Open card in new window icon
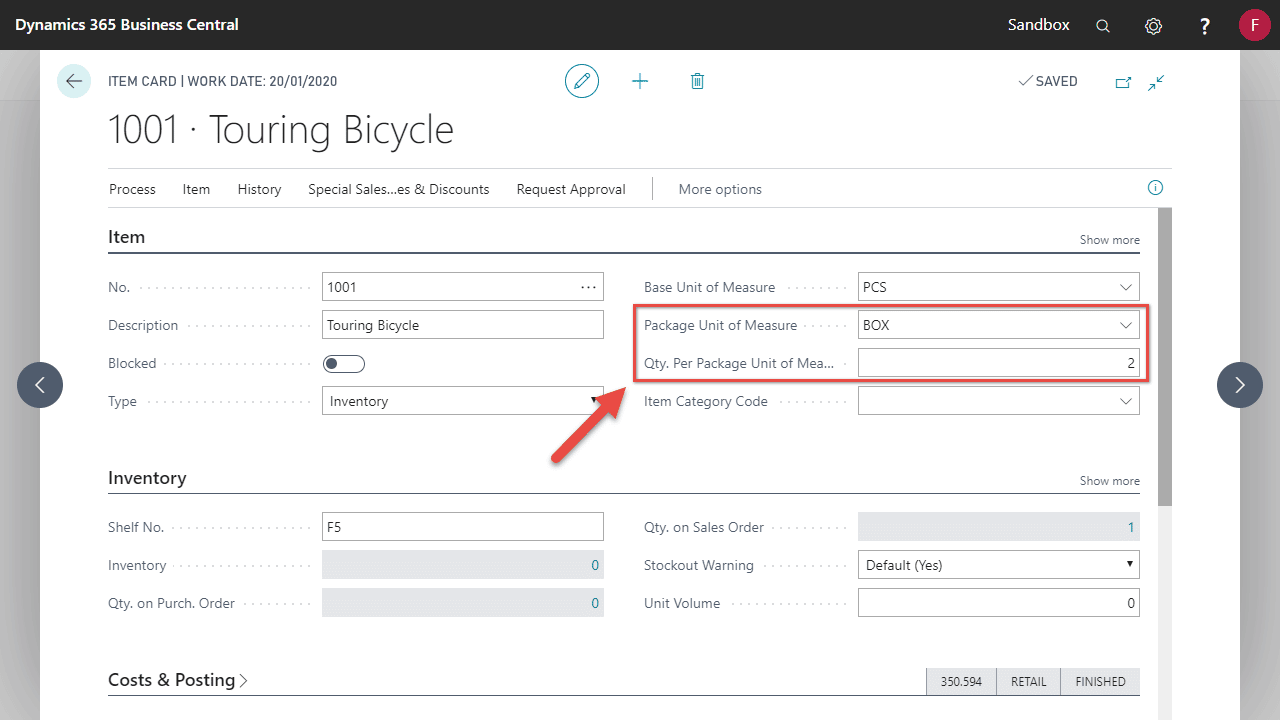Viewport: 1280px width, 720px height. click(1123, 82)
